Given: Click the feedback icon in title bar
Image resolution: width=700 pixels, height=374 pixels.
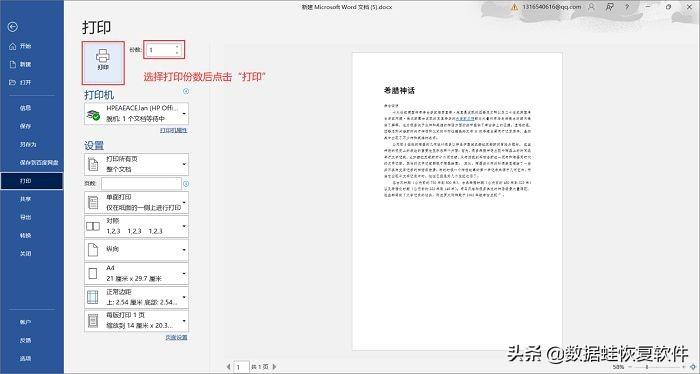Looking at the screenshot, I should 609,7.
